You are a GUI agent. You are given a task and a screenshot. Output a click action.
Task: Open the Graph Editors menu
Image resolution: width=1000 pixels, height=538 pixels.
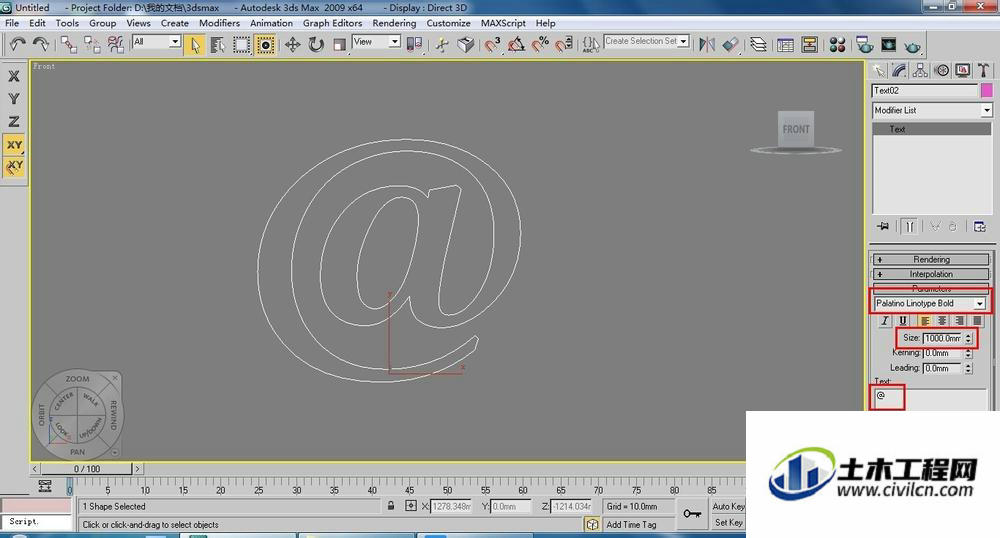click(x=332, y=23)
